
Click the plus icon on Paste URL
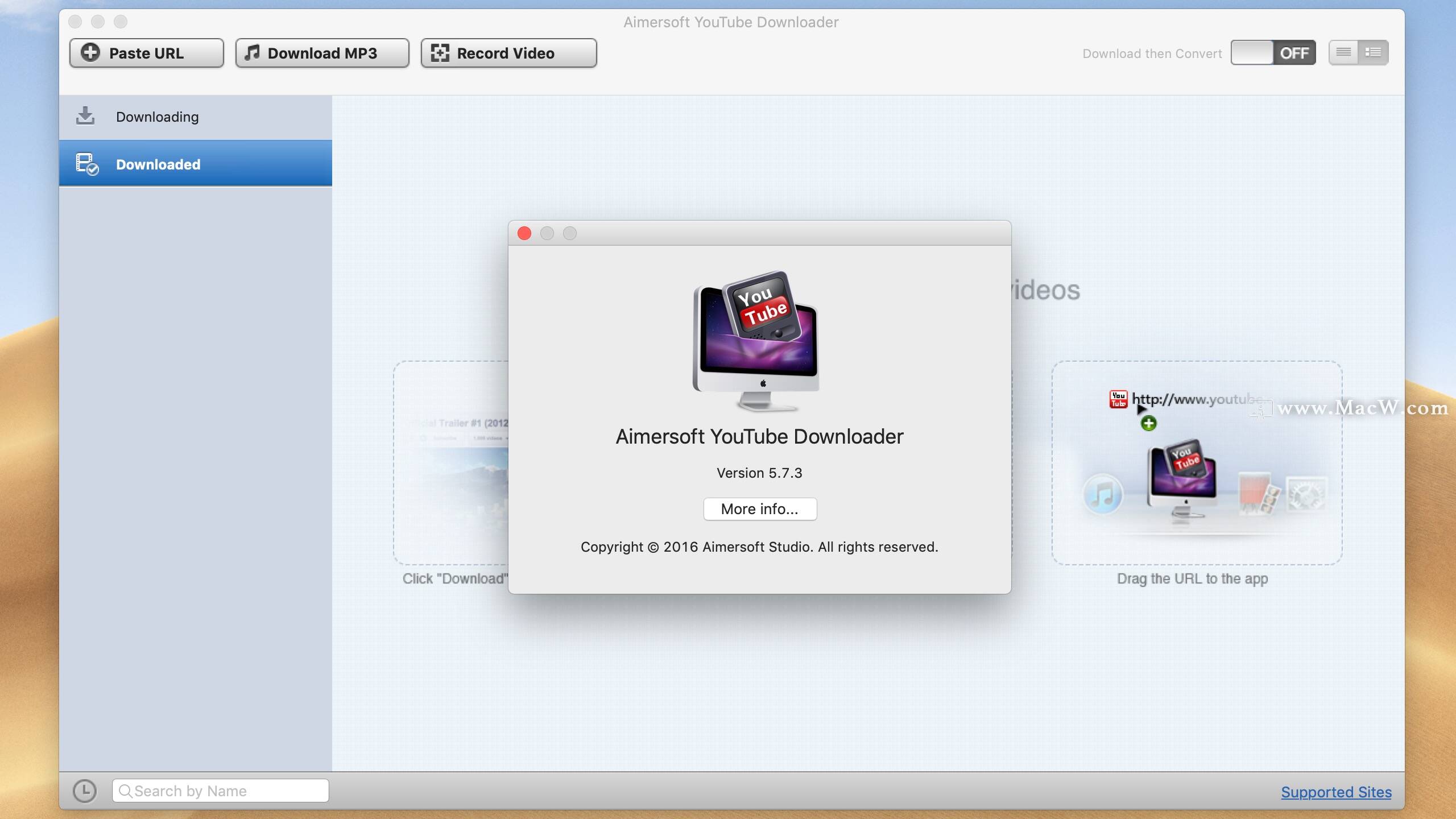tap(90, 52)
